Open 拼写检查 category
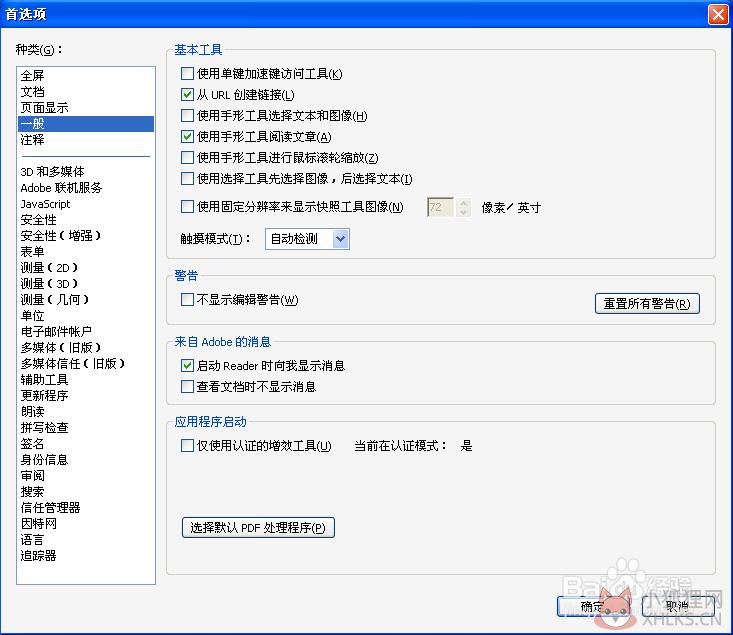 [x=86, y=427]
